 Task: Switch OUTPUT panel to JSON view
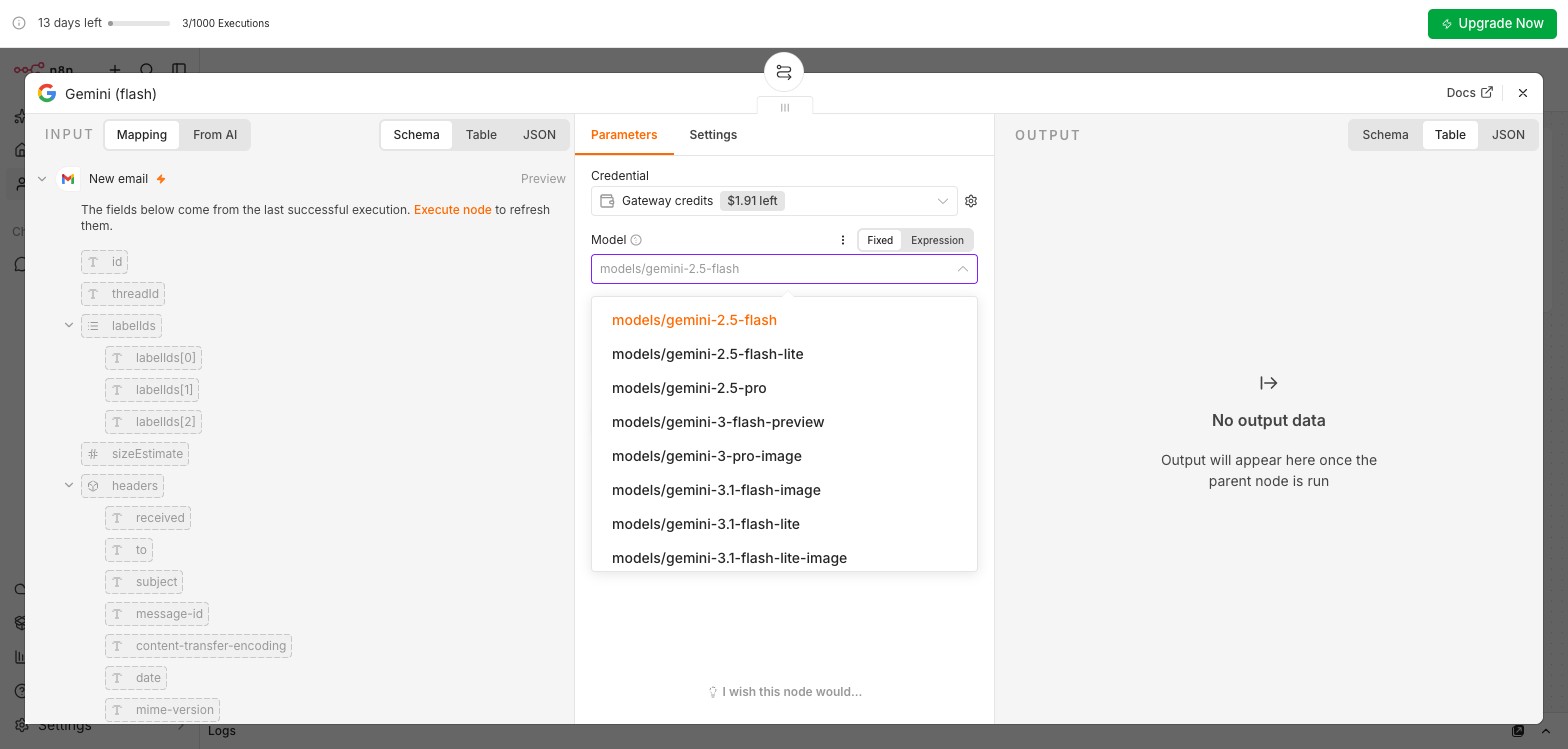1508,135
